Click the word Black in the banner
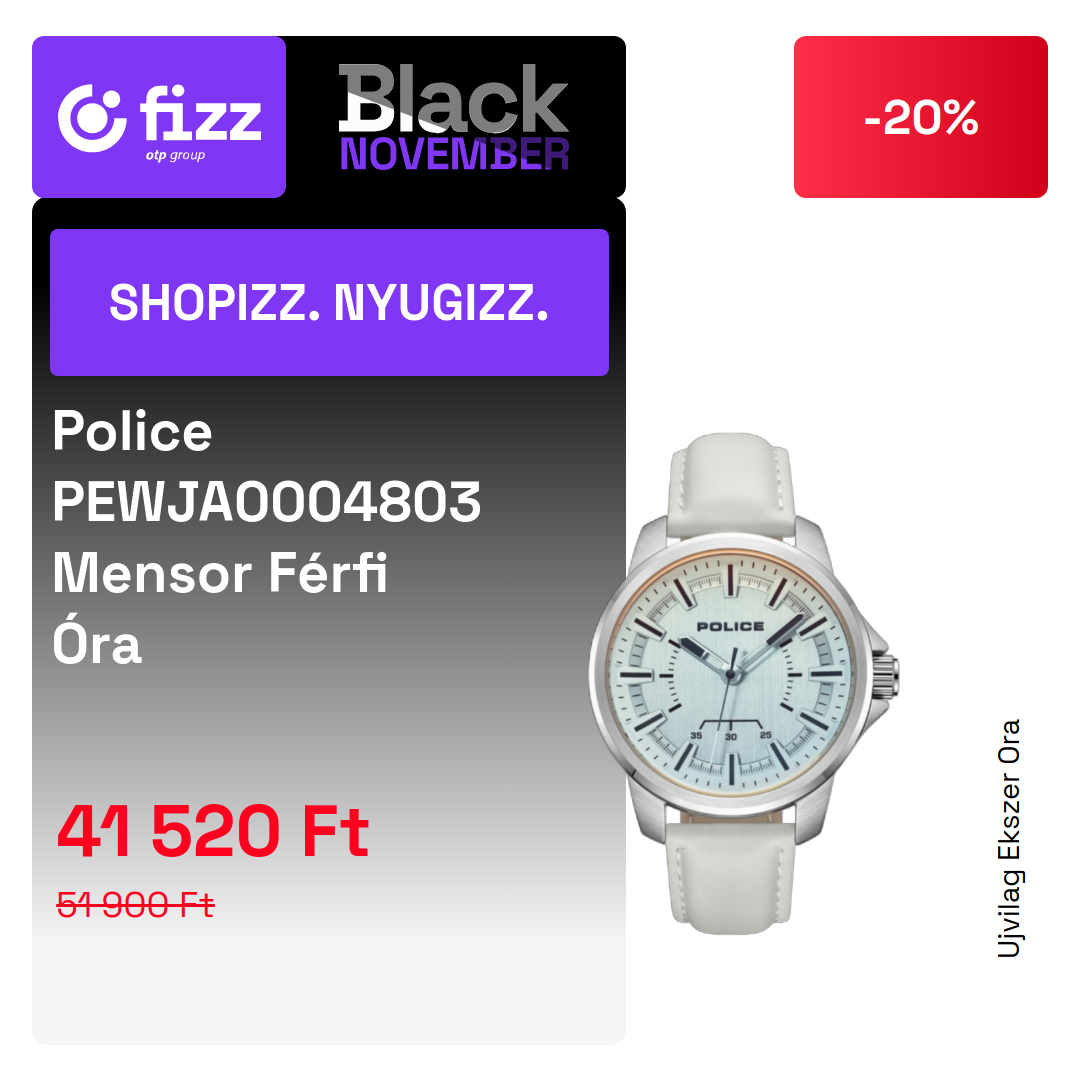Viewport: 1080px width, 1080px height. [x=454, y=98]
